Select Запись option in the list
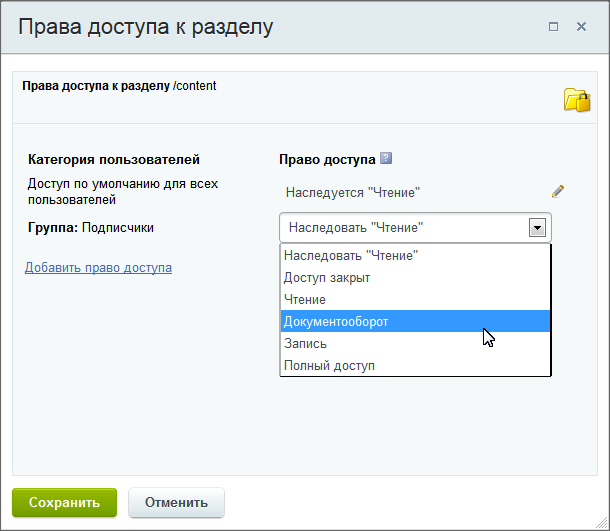The height and width of the screenshot is (531, 610). [x=415, y=343]
